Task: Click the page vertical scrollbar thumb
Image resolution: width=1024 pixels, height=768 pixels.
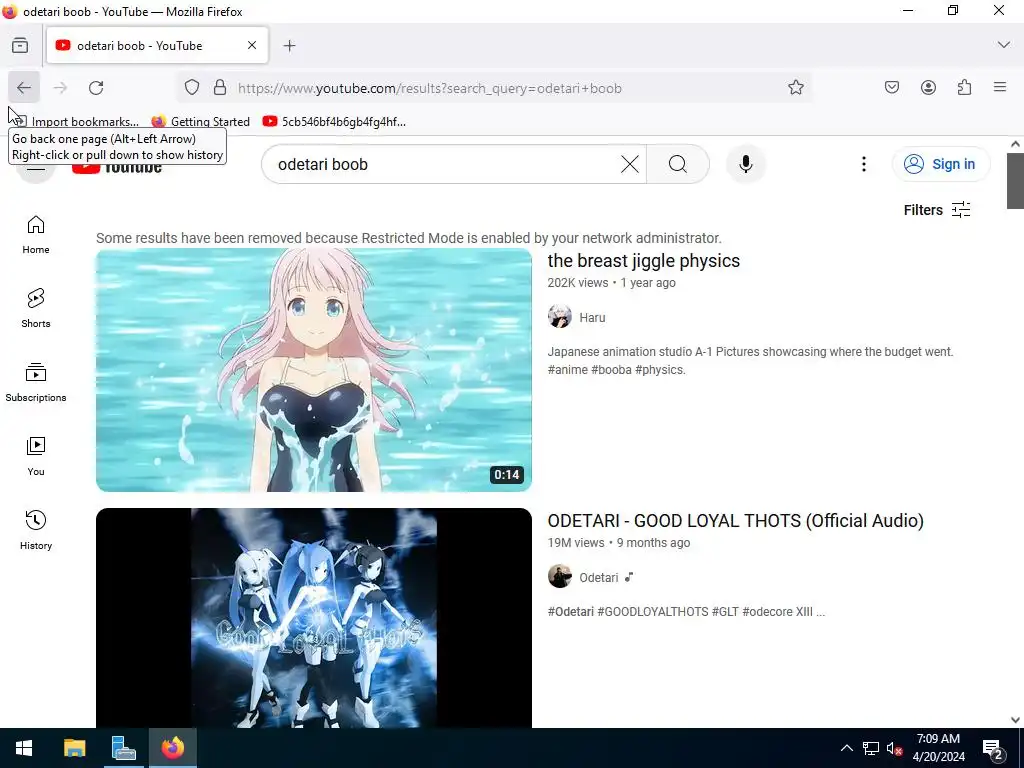Action: 1015,181
